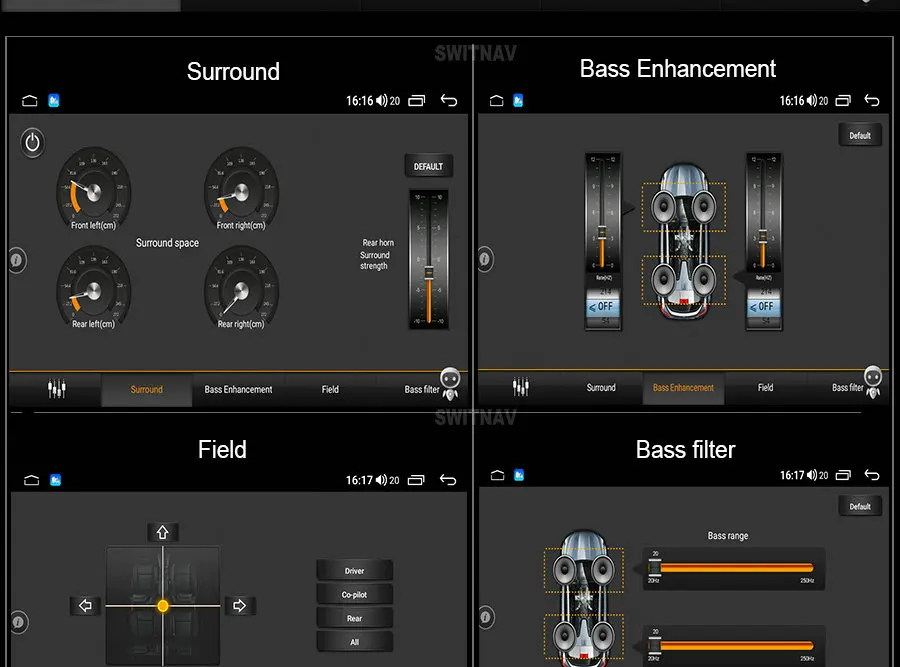900x667 pixels.
Task: Adjust the Rear right(cm) dial
Action: click(x=241, y=290)
